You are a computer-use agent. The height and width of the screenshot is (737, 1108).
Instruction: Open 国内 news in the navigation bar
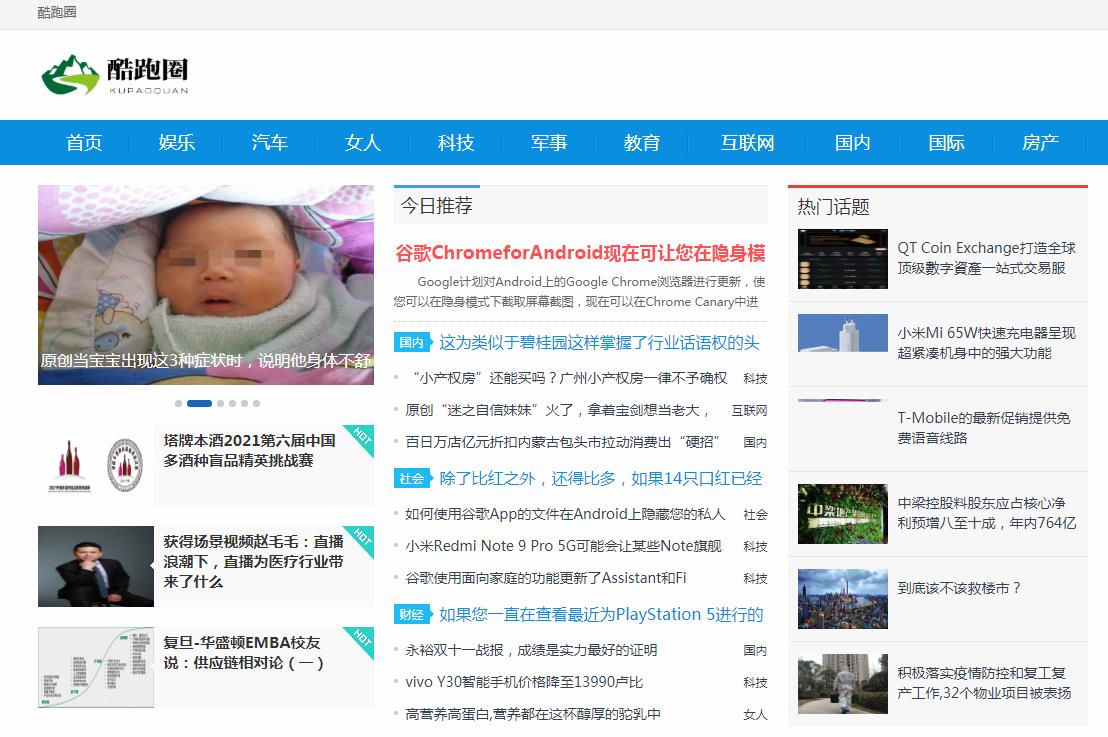pyautogui.click(x=853, y=143)
